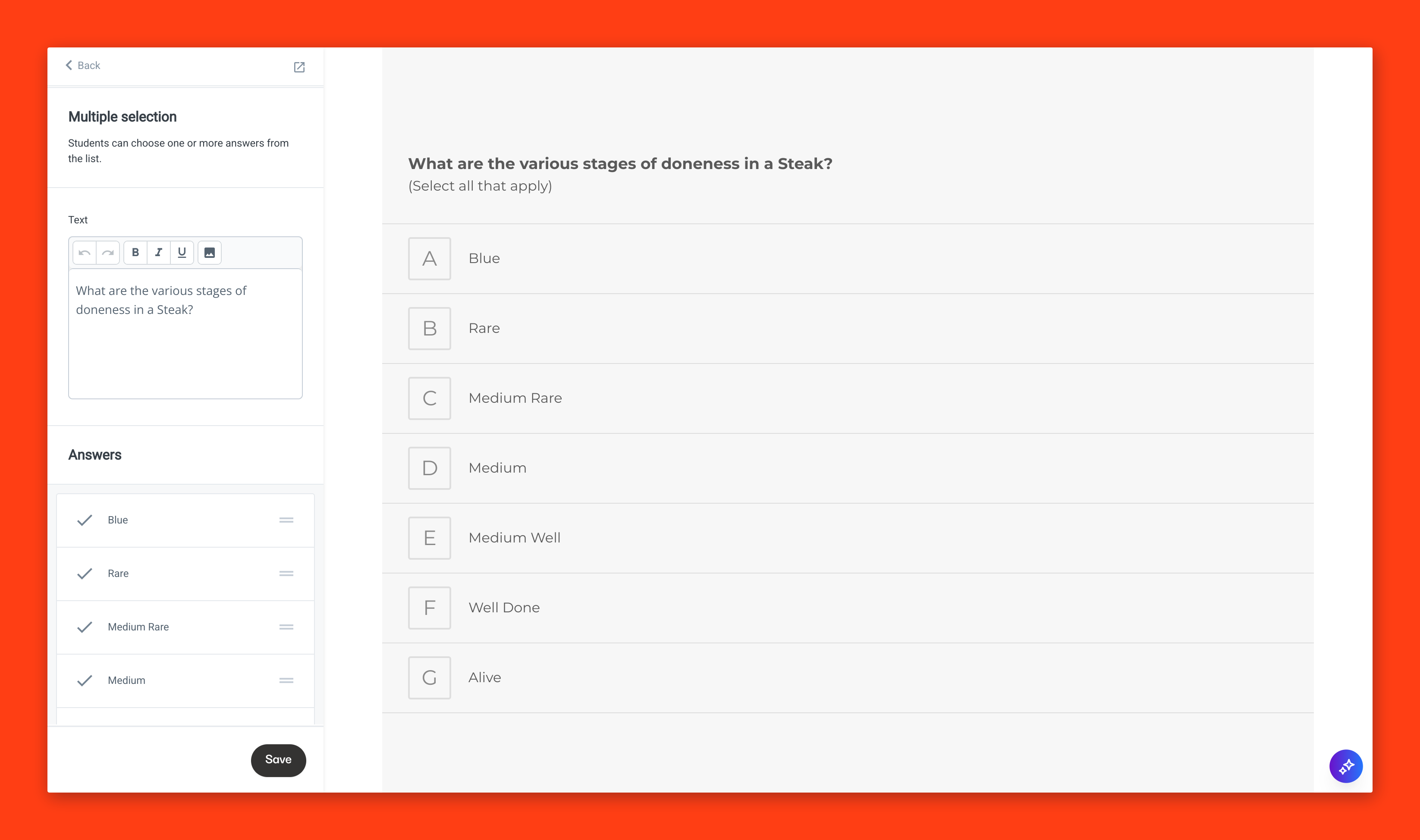Toggle correct checkmark for Medium answer
Image resolution: width=1420 pixels, height=840 pixels.
(85, 680)
